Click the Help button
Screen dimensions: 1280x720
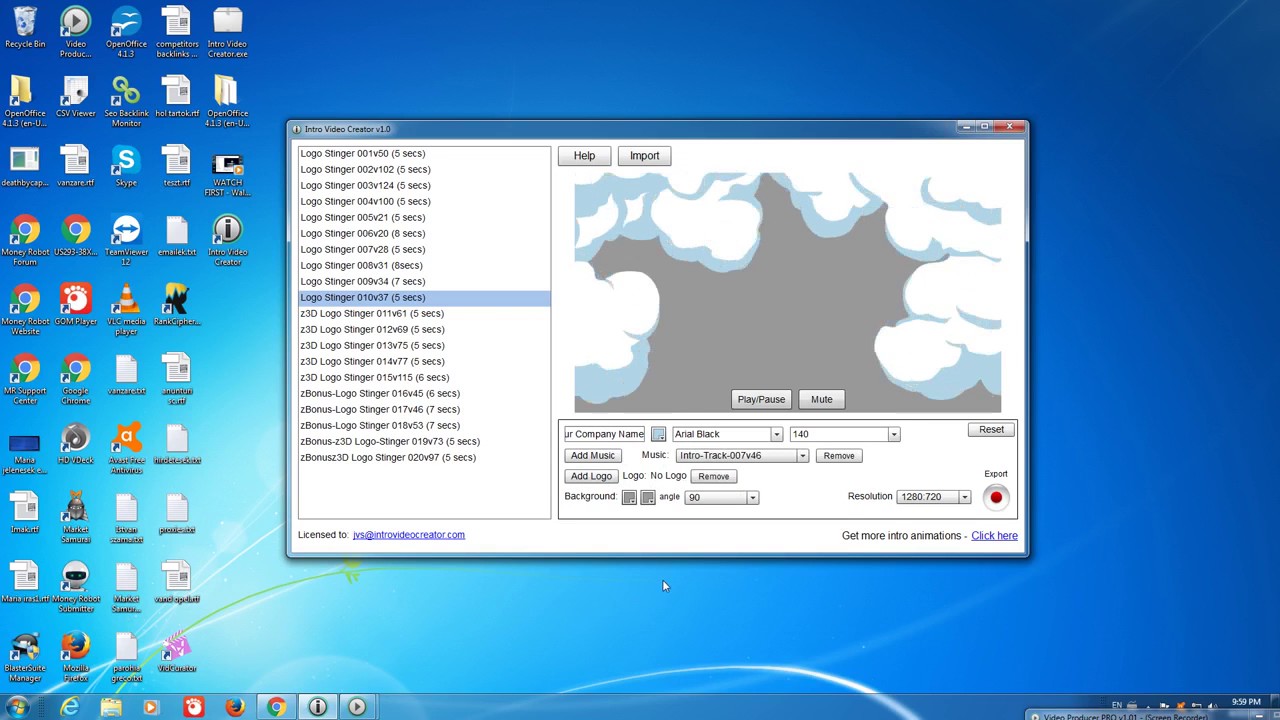coord(584,156)
